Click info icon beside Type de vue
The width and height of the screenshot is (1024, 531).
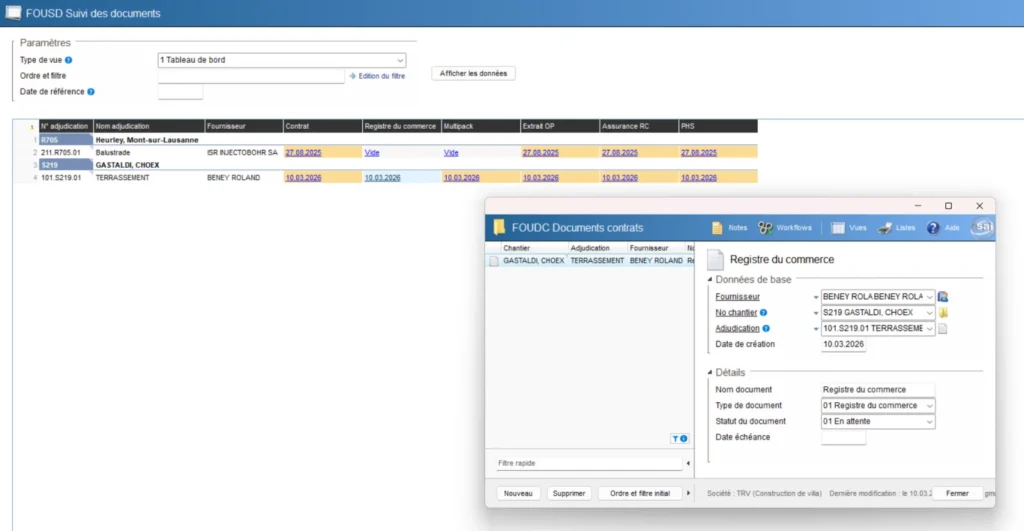click(x=69, y=60)
